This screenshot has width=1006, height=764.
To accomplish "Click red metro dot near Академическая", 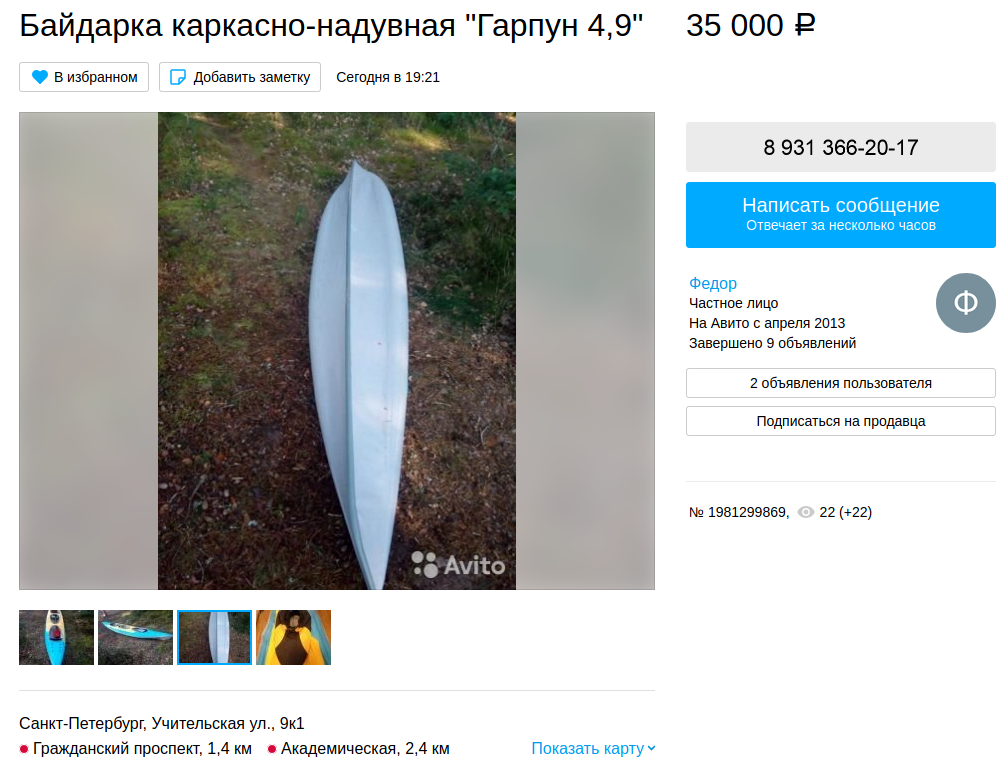I will tap(271, 749).
